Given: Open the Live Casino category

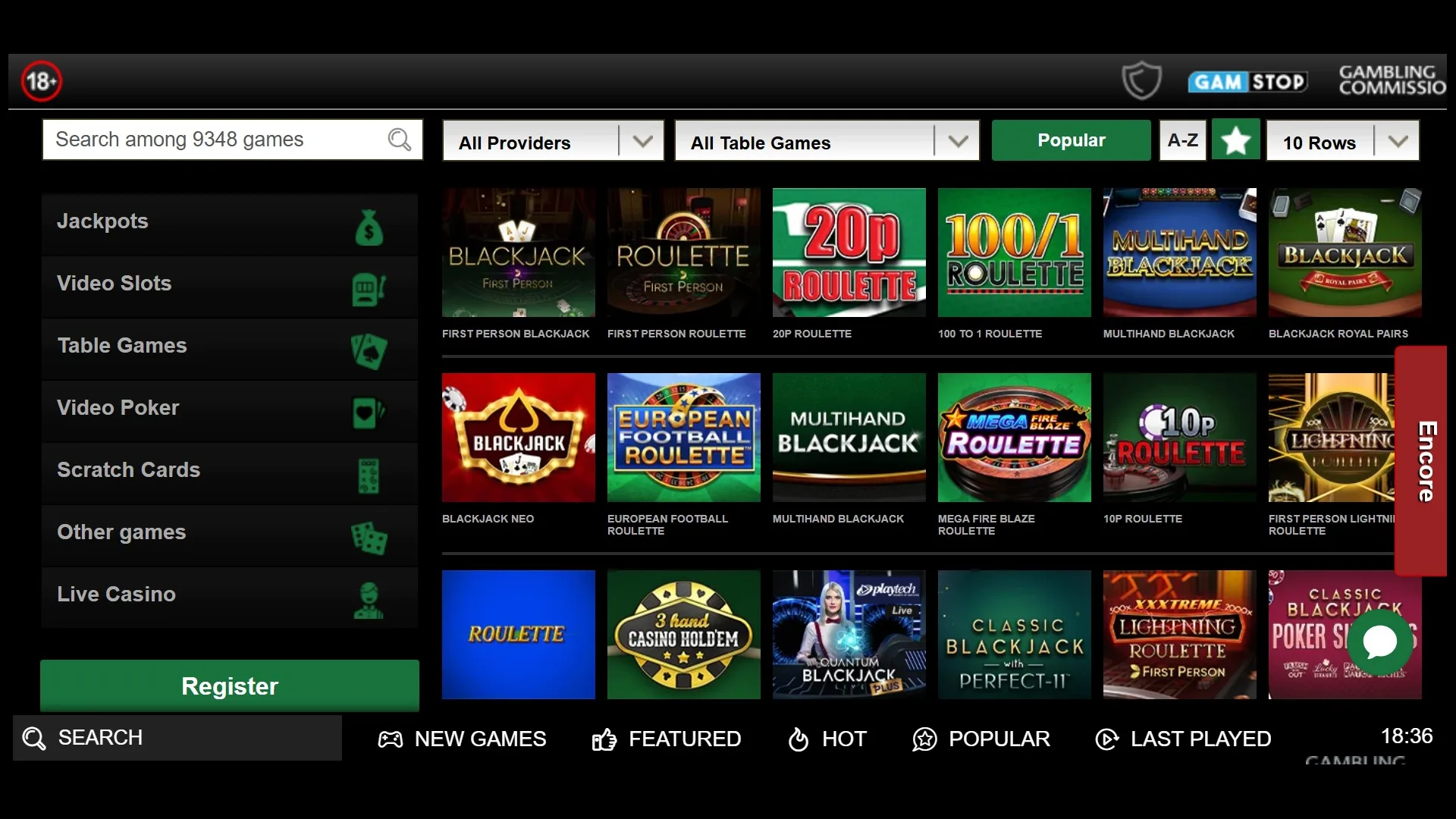Looking at the screenshot, I should coord(230,598).
